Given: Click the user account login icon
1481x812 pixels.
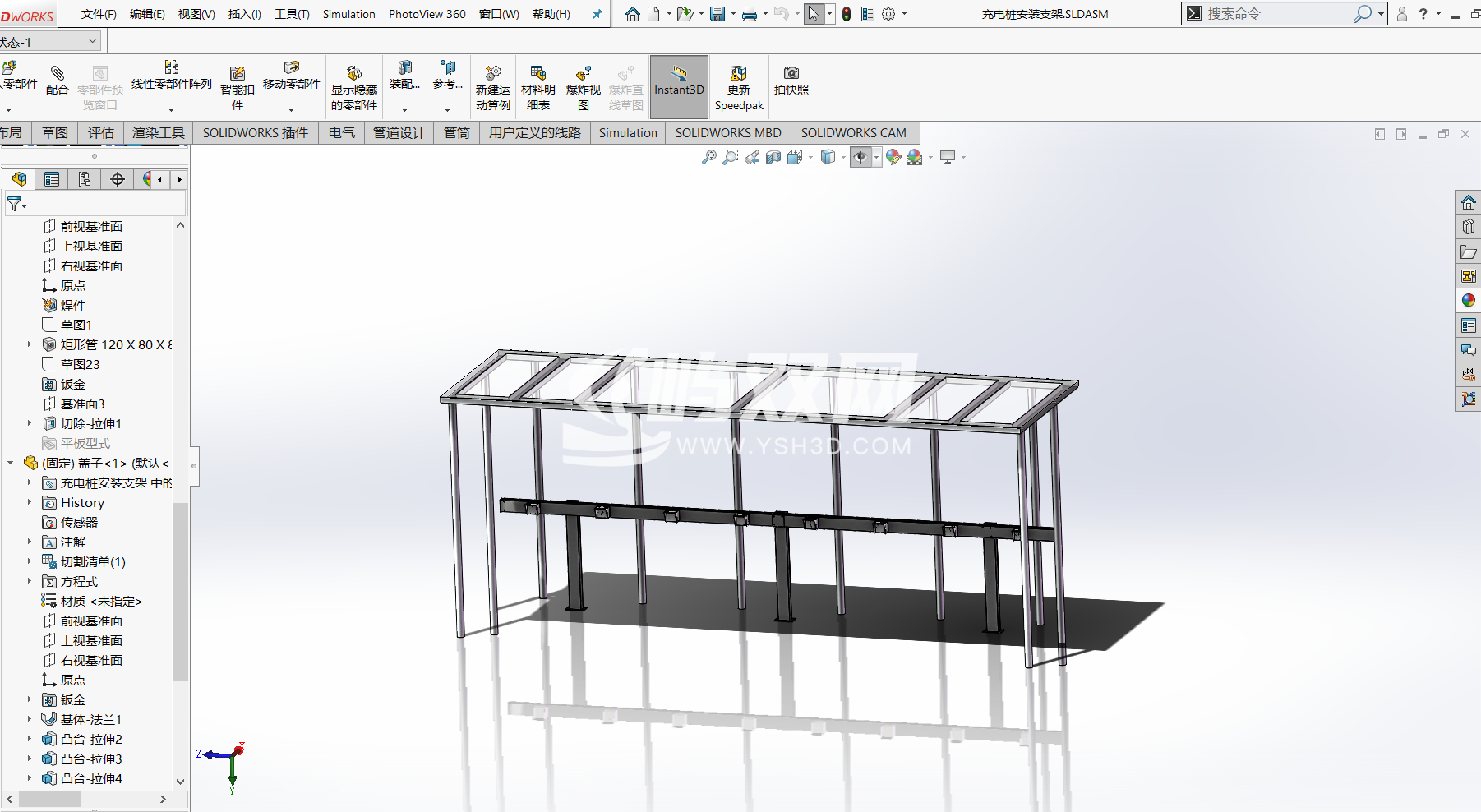Looking at the screenshot, I should [1402, 14].
